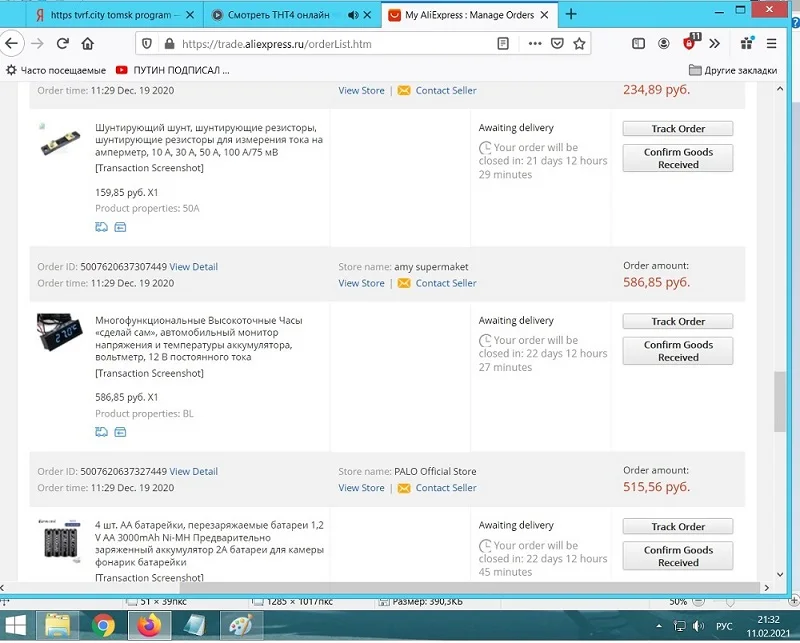Mute the ТНТ4 tab audio icon

(353, 15)
